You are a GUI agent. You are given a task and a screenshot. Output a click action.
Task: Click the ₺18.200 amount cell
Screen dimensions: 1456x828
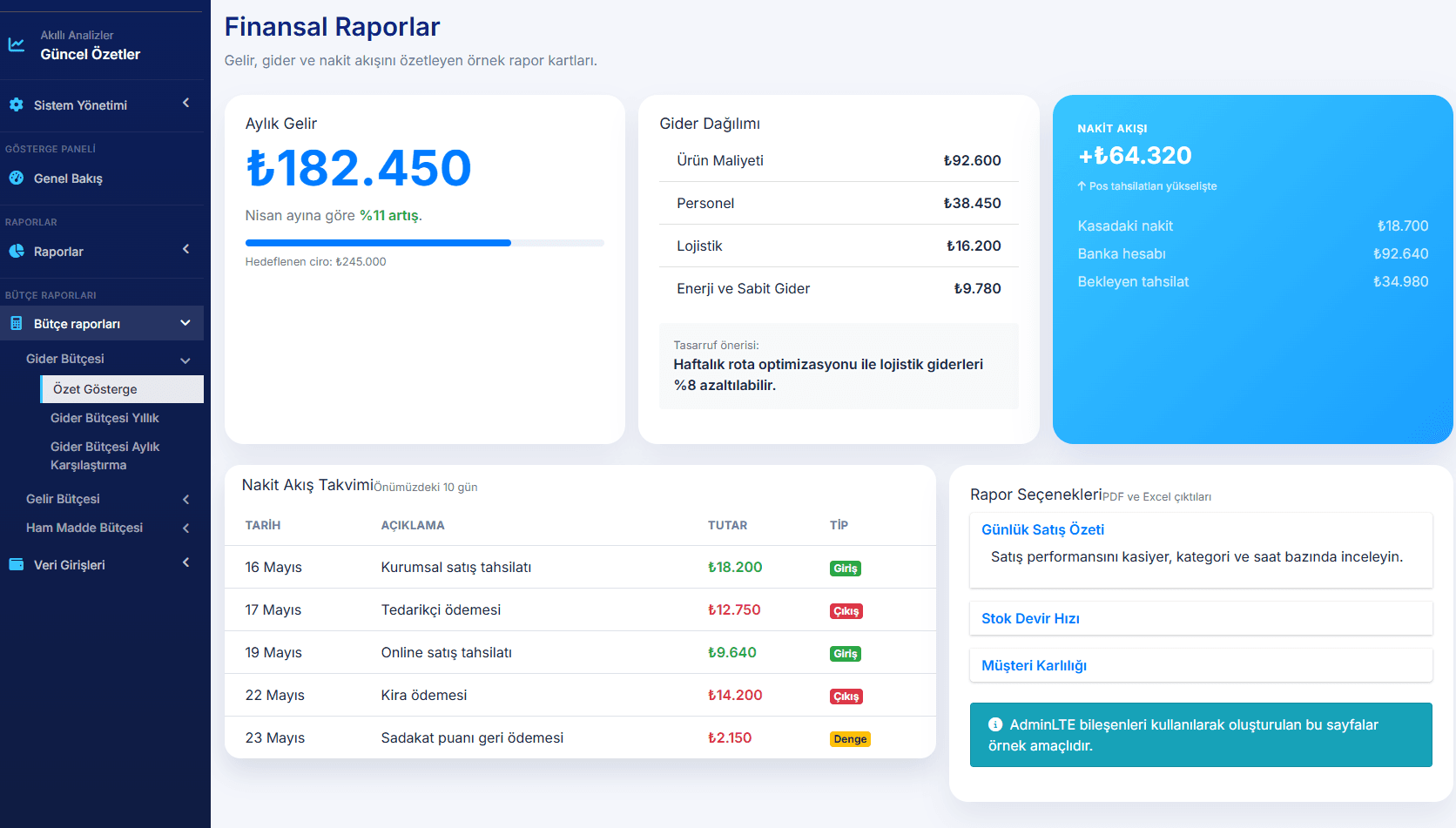(x=735, y=567)
